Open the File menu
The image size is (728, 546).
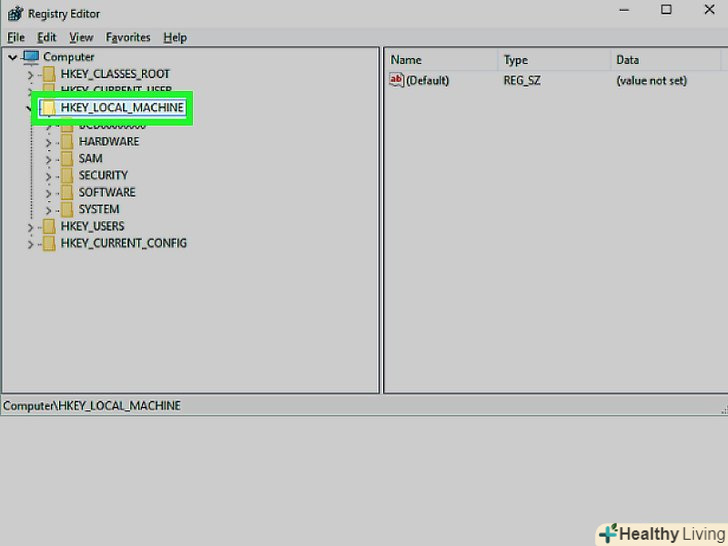click(16, 37)
